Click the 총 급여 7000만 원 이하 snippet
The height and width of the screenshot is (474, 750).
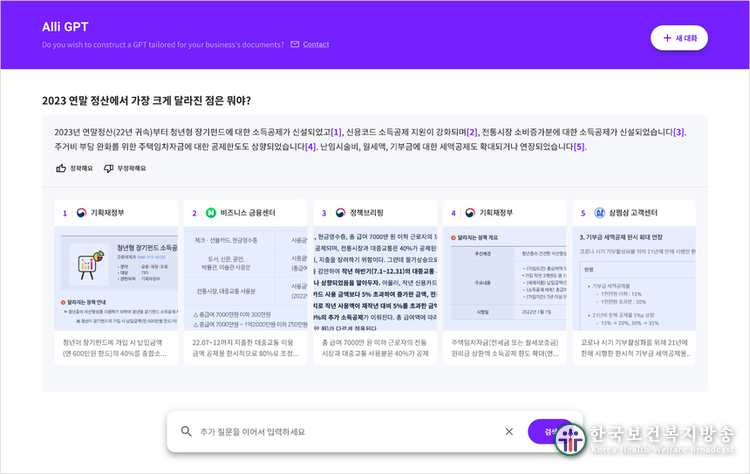tap(375, 348)
